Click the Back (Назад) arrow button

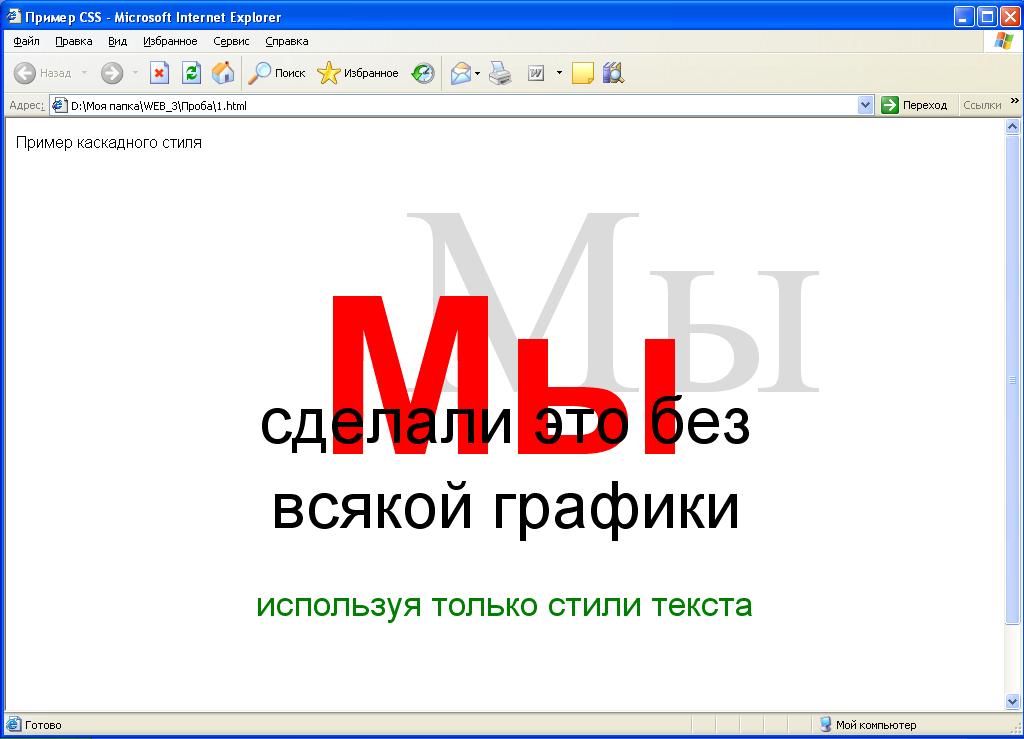tap(42, 73)
